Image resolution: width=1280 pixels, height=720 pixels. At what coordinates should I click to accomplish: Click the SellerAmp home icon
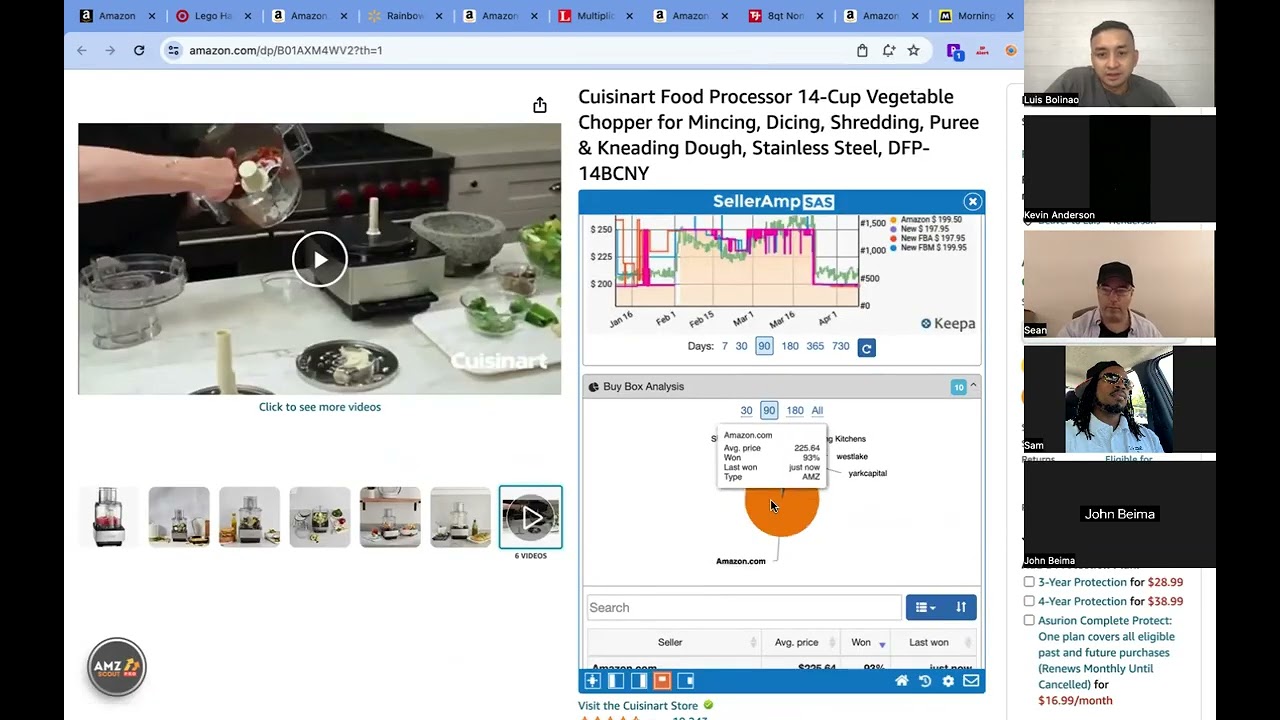click(901, 681)
